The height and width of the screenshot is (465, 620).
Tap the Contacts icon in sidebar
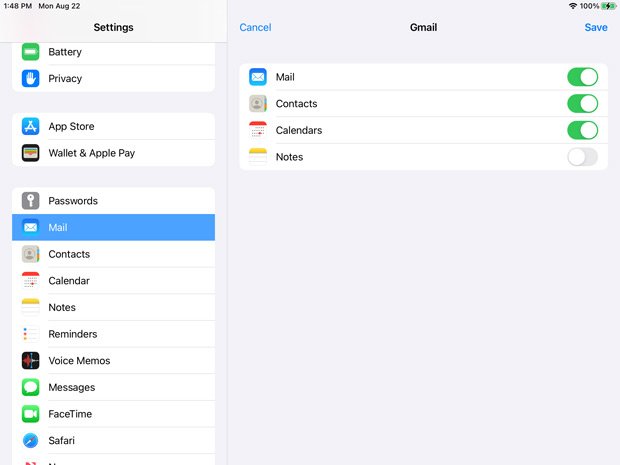click(x=30, y=254)
